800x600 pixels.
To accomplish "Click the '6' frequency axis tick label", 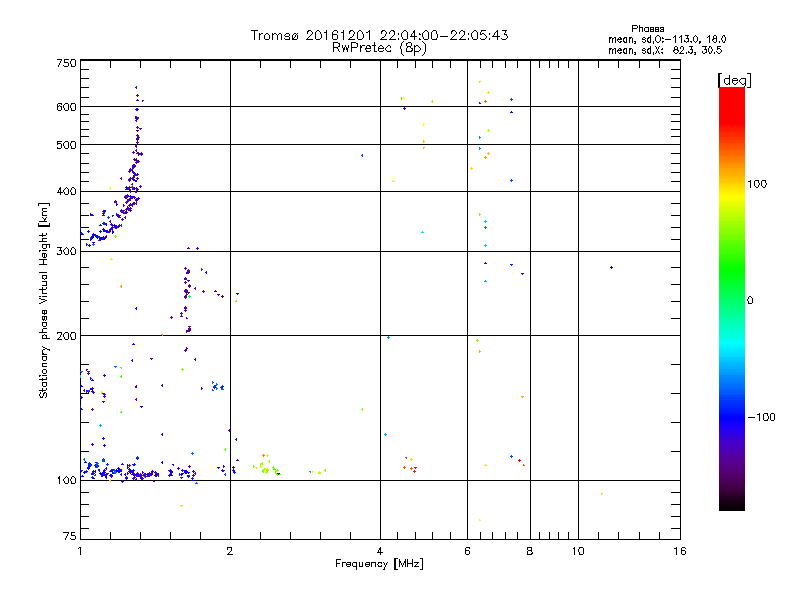I will [x=467, y=551].
